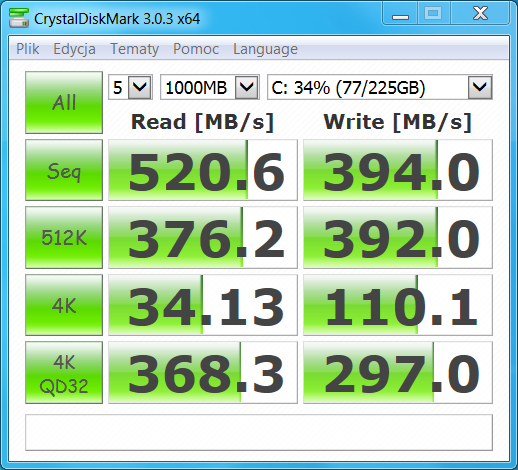518x470 pixels.
Task: Click the Read [MB/s] column header
Action: (202, 122)
